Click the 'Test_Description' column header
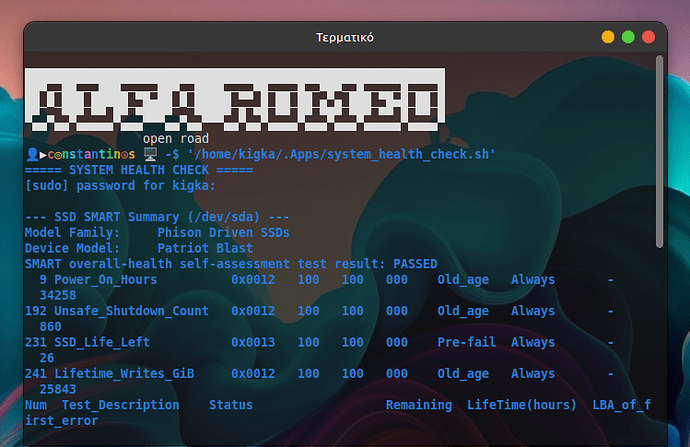This screenshot has height=447, width=690. [x=120, y=405]
